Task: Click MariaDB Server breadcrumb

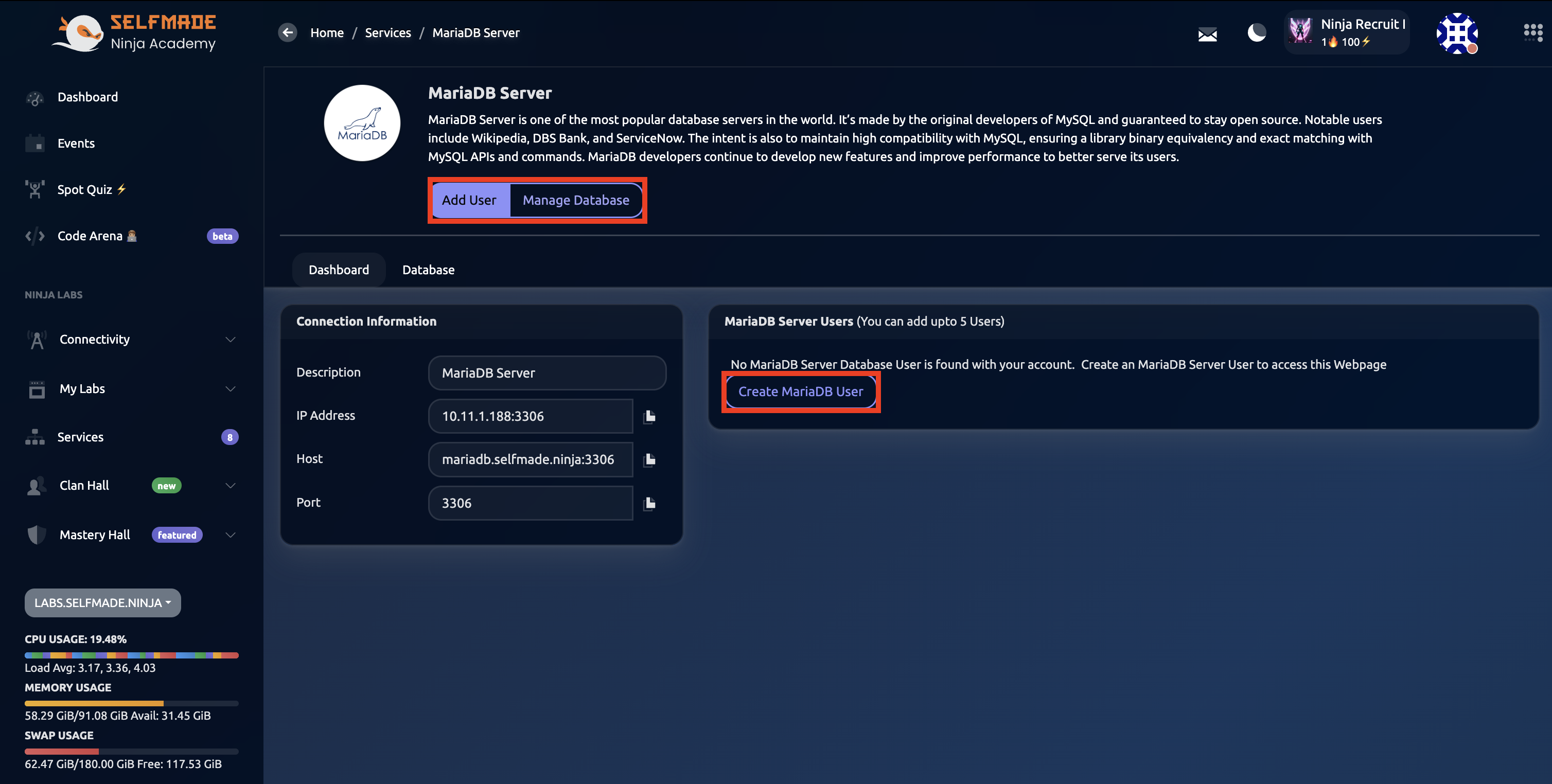Action: pyautogui.click(x=476, y=32)
